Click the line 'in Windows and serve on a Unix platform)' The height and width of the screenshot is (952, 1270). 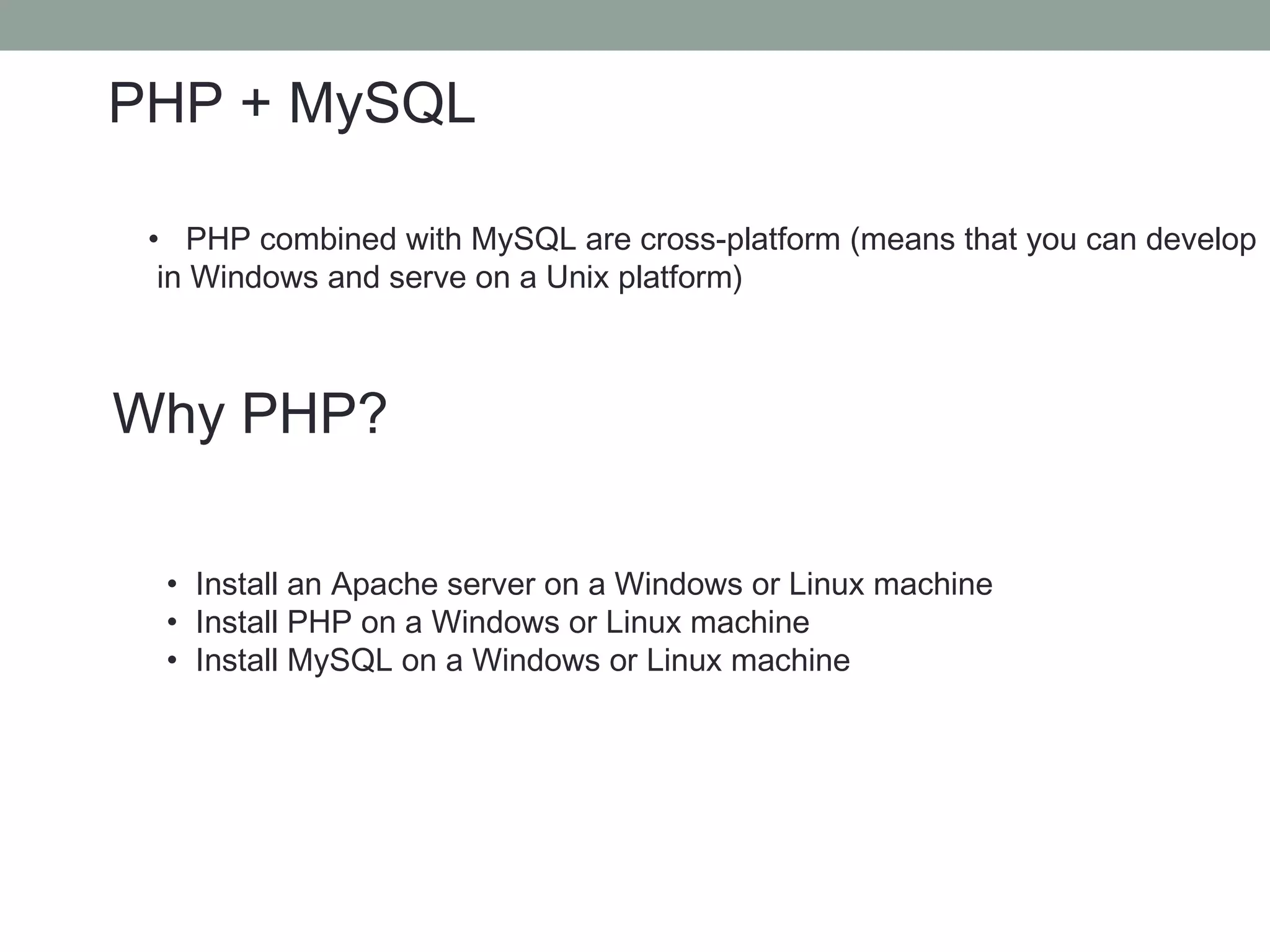point(450,277)
